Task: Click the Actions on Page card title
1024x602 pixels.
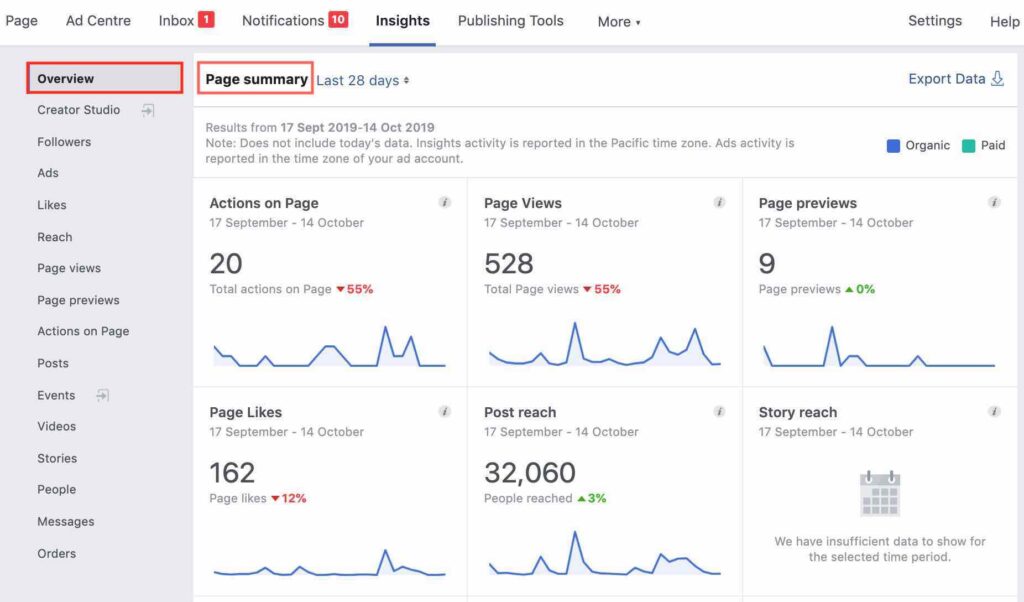Action: (264, 203)
